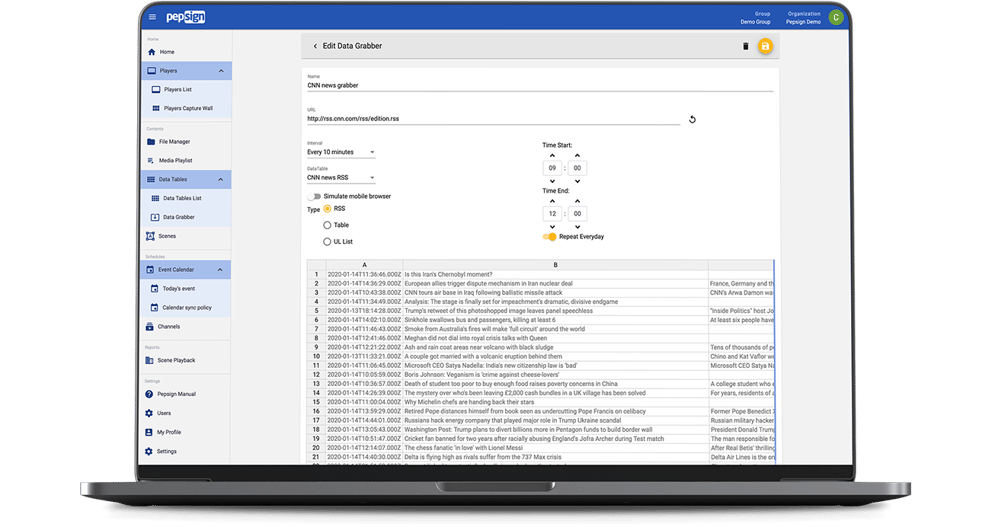The height and width of the screenshot is (527, 992).
Task: Select column B header in table
Action: (x=555, y=265)
